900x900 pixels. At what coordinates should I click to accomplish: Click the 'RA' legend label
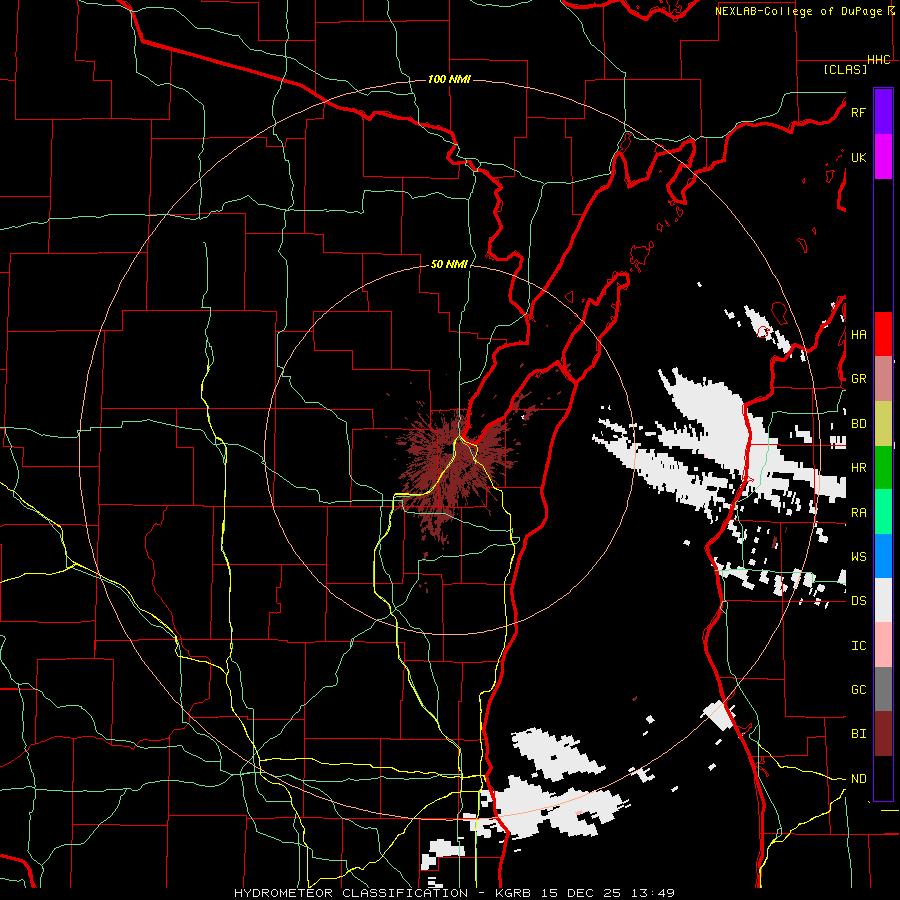pyautogui.click(x=859, y=513)
